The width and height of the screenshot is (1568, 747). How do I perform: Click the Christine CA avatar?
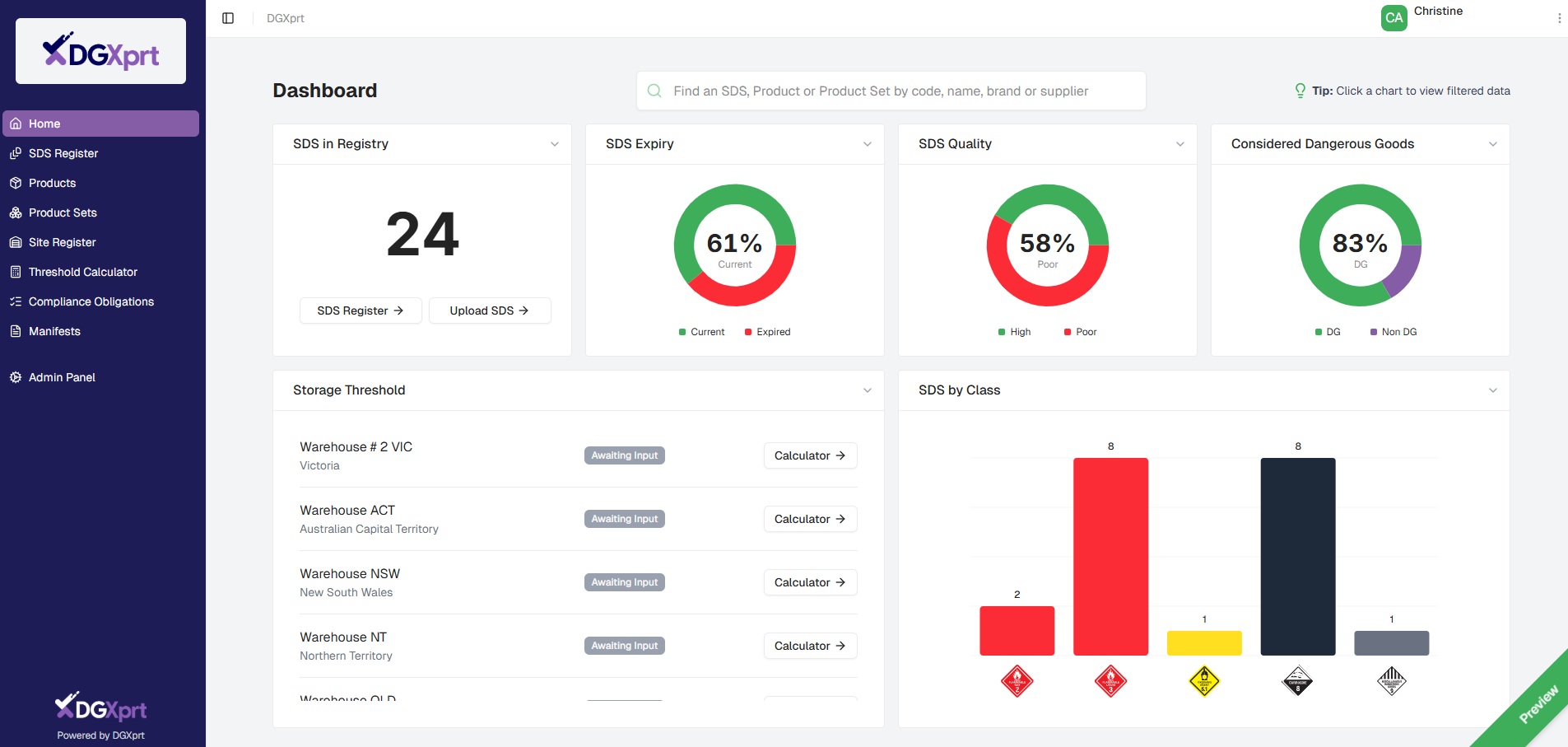(1393, 17)
